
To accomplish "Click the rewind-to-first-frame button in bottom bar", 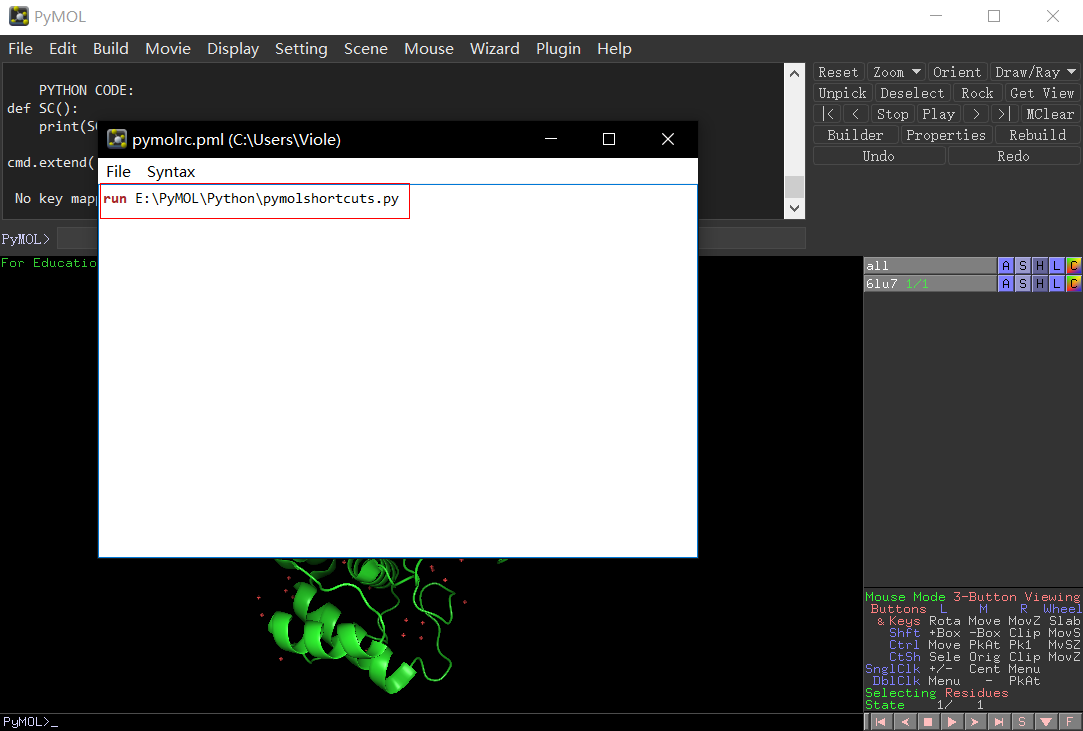I will pos(881,722).
